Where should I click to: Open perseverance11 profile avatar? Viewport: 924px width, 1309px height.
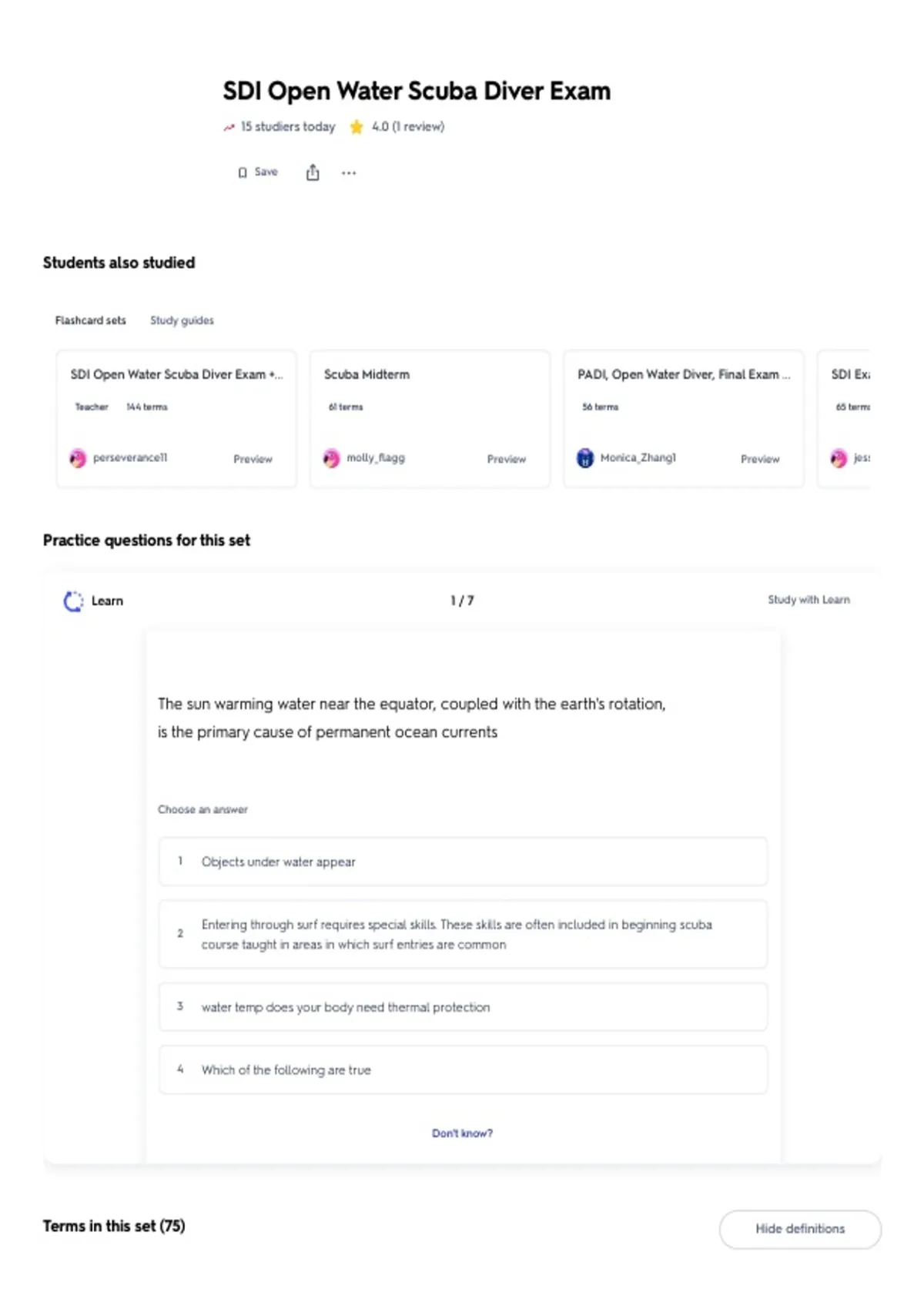pos(78,459)
